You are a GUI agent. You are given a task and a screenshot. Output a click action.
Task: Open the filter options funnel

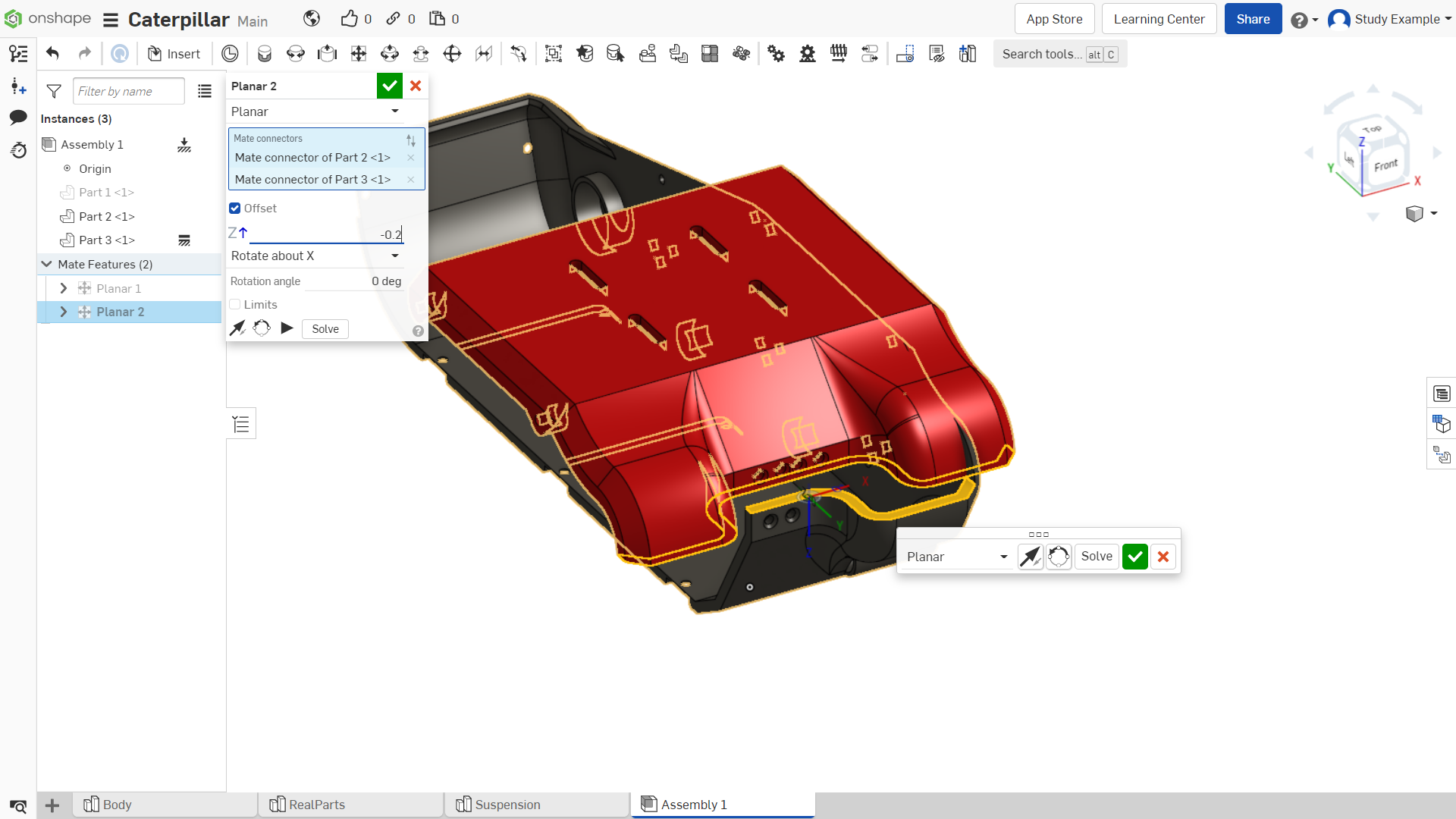[54, 92]
